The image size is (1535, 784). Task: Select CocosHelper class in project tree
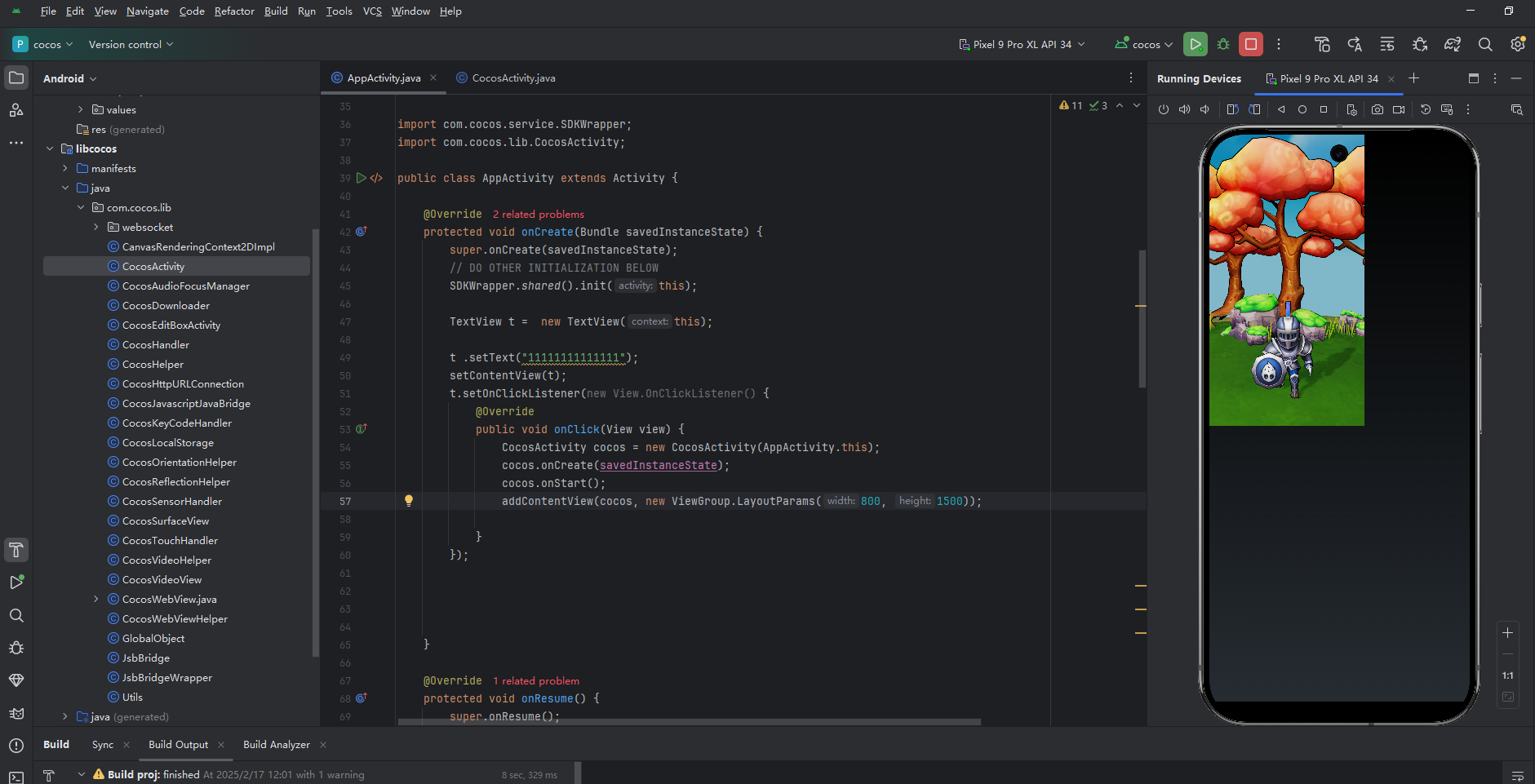tap(153, 364)
